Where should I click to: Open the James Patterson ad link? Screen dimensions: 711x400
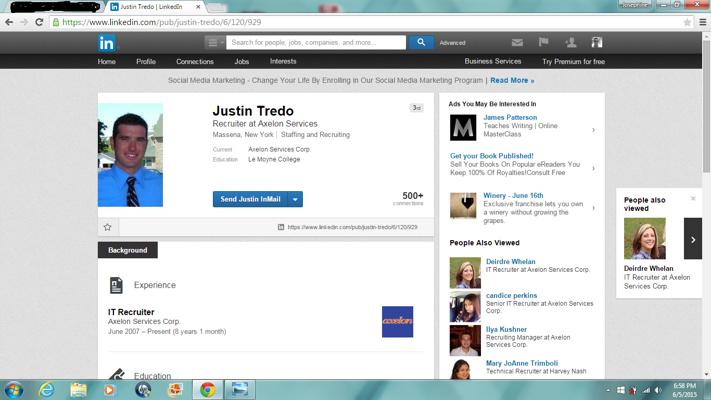[510, 117]
